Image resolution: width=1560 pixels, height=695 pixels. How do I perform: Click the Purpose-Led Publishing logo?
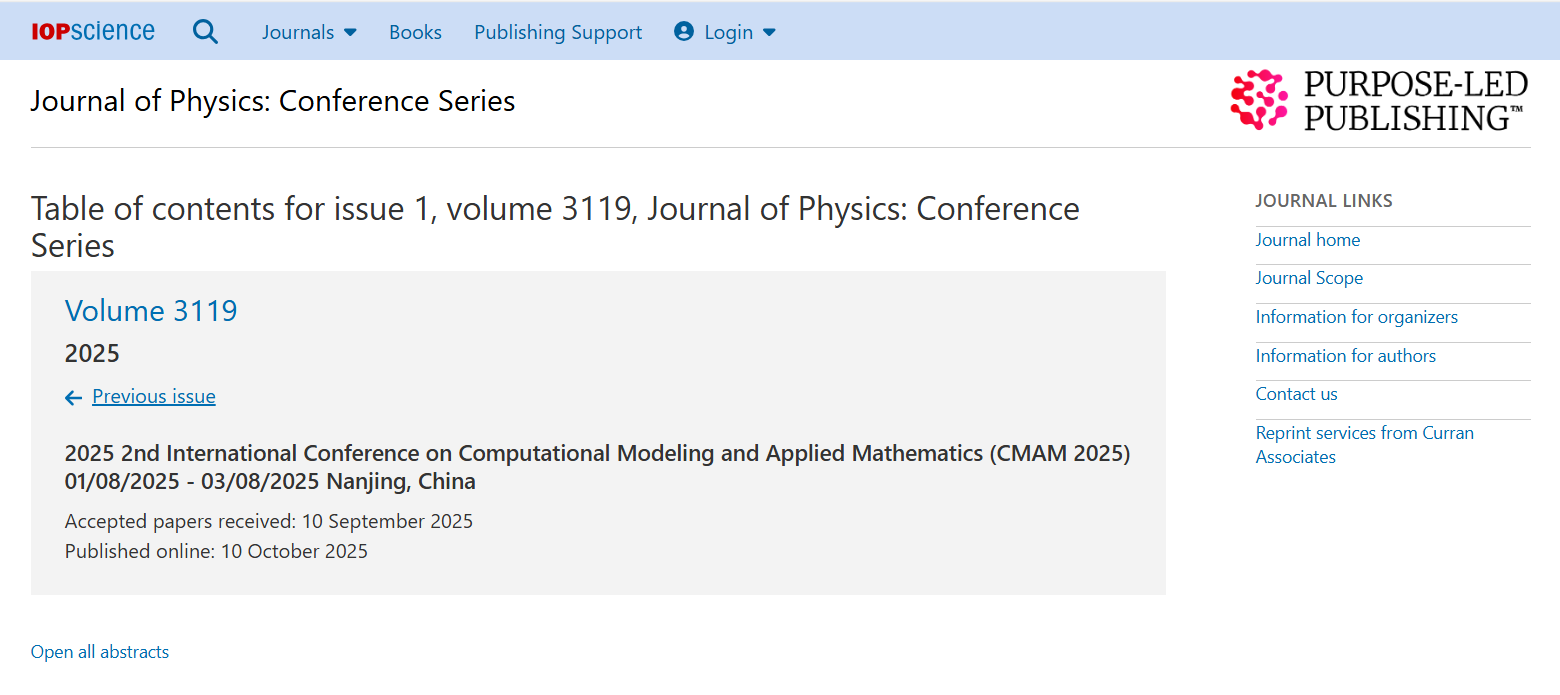(x=1379, y=100)
